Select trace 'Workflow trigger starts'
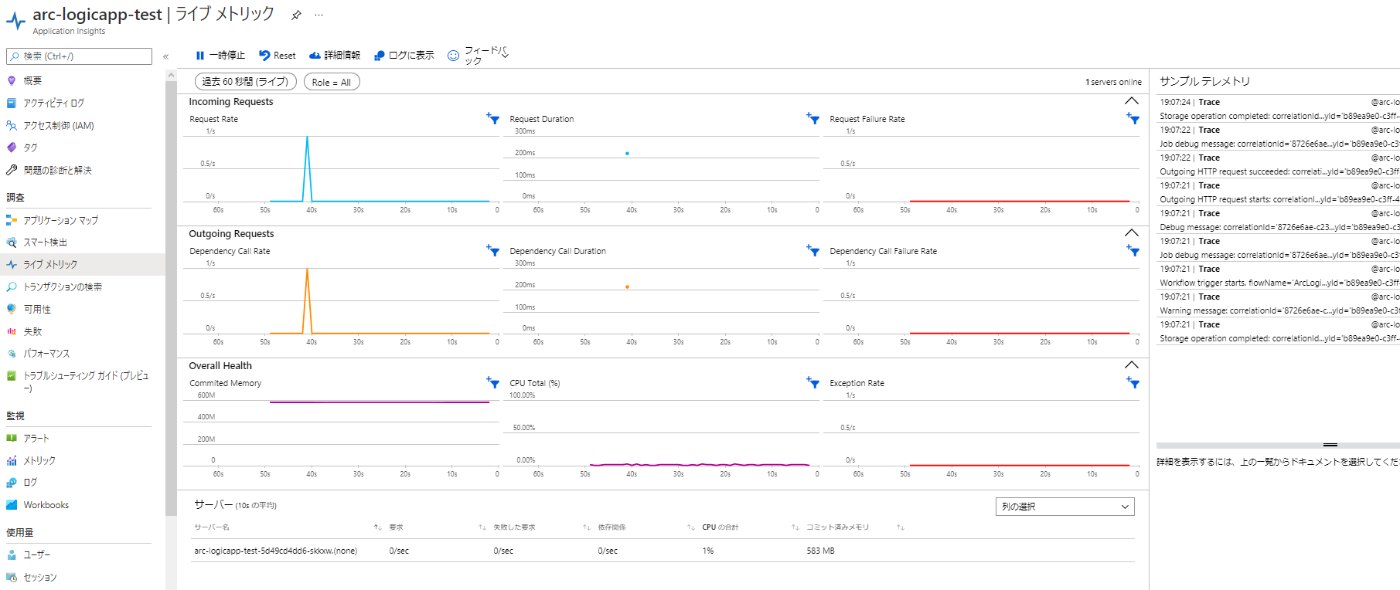The width and height of the screenshot is (1400, 590). pos(1279,275)
